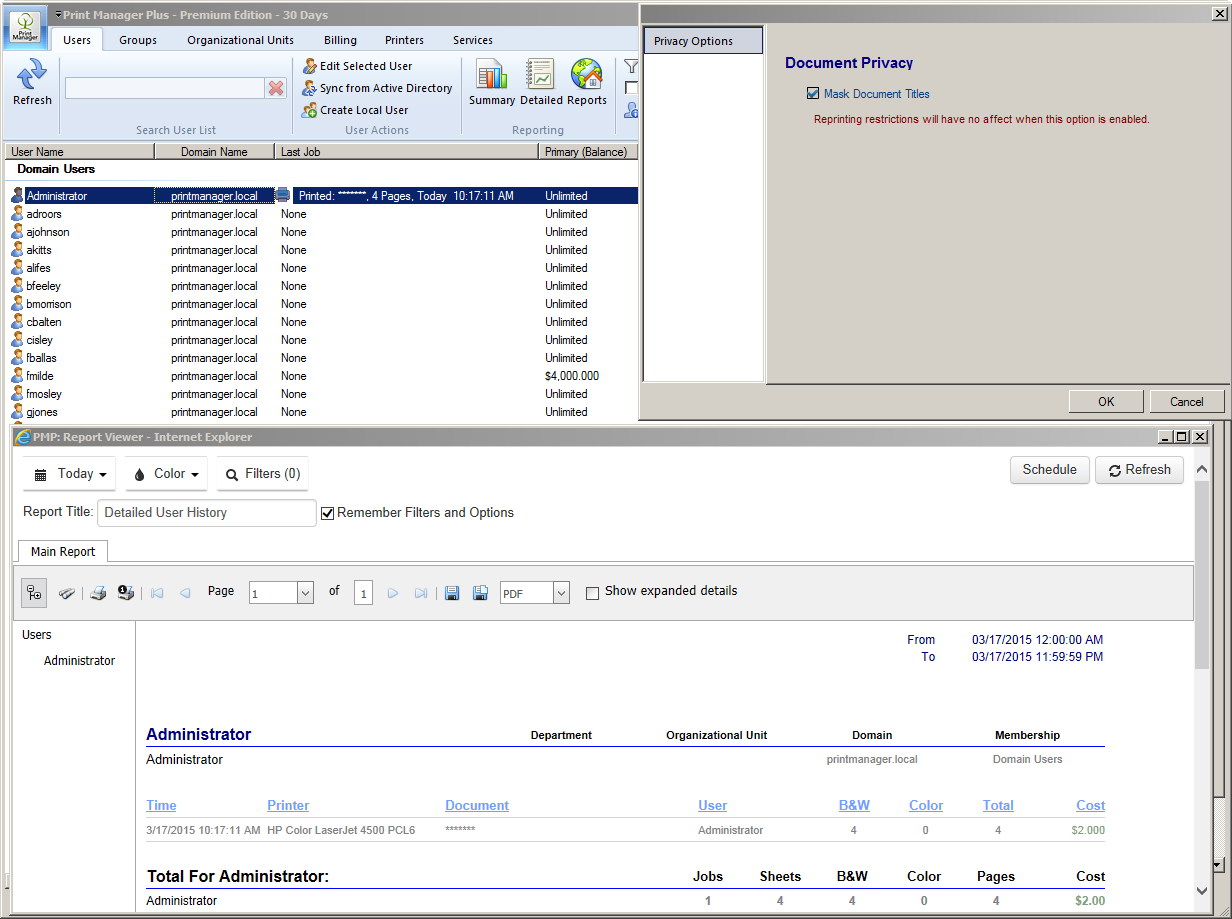Edit the Report Title text field

207,513
